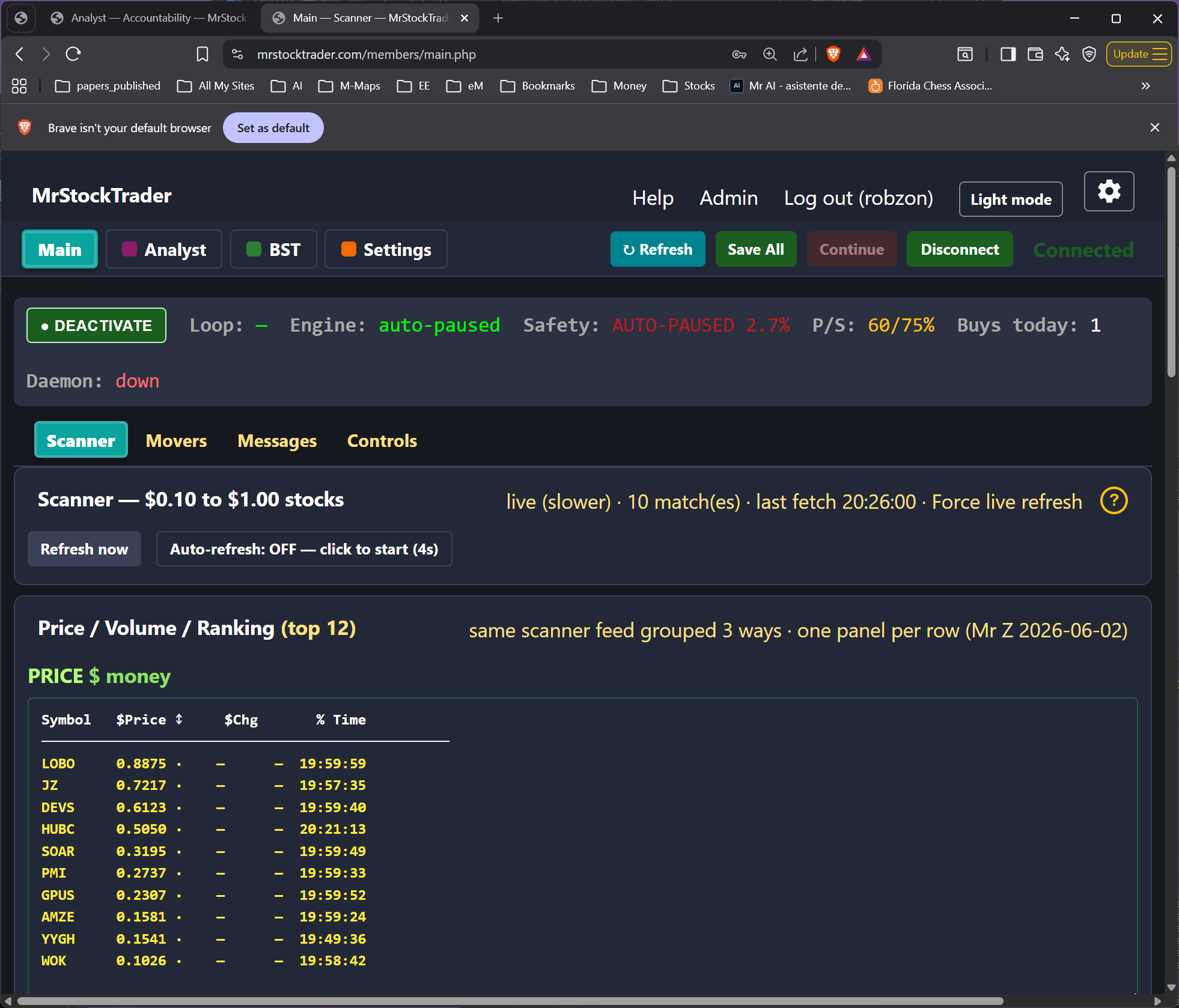Expand the eM bookmark folder
This screenshot has width=1179, height=1008.
click(465, 86)
